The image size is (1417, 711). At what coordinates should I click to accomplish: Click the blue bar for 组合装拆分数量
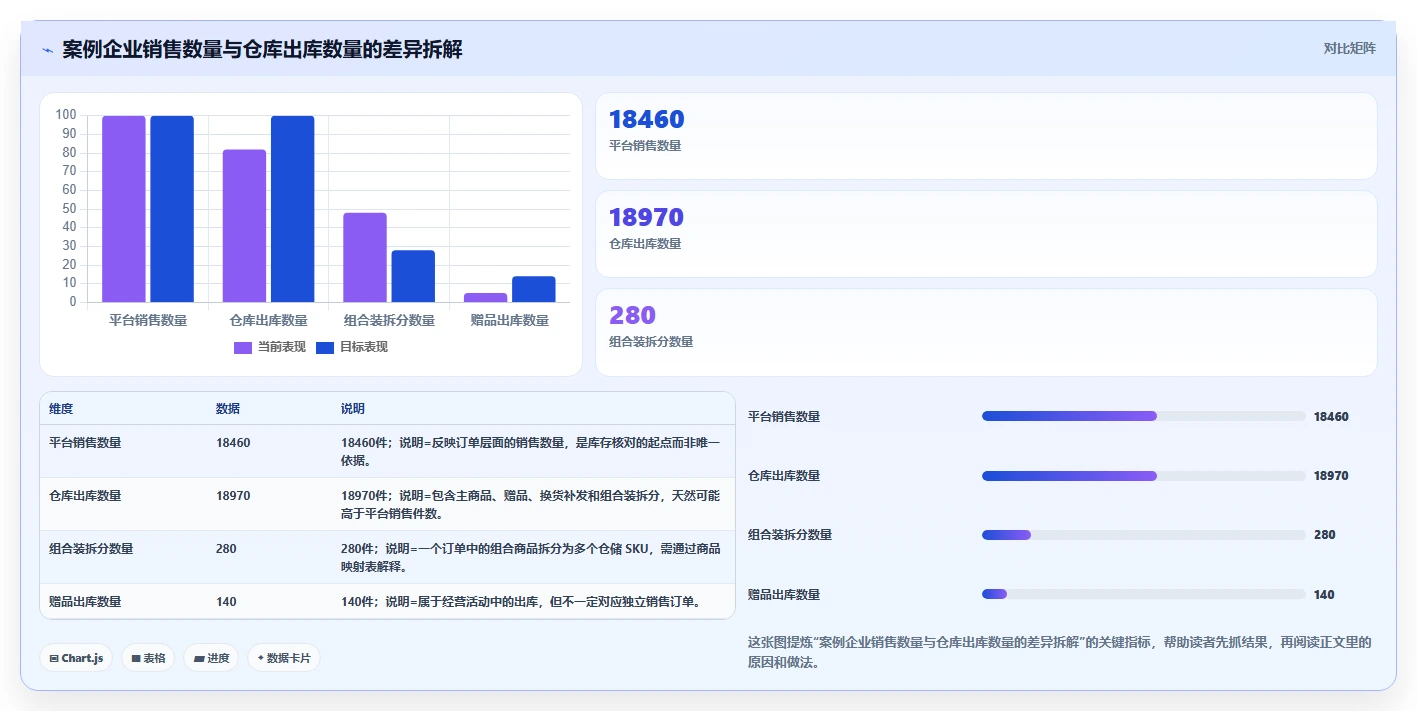(413, 276)
